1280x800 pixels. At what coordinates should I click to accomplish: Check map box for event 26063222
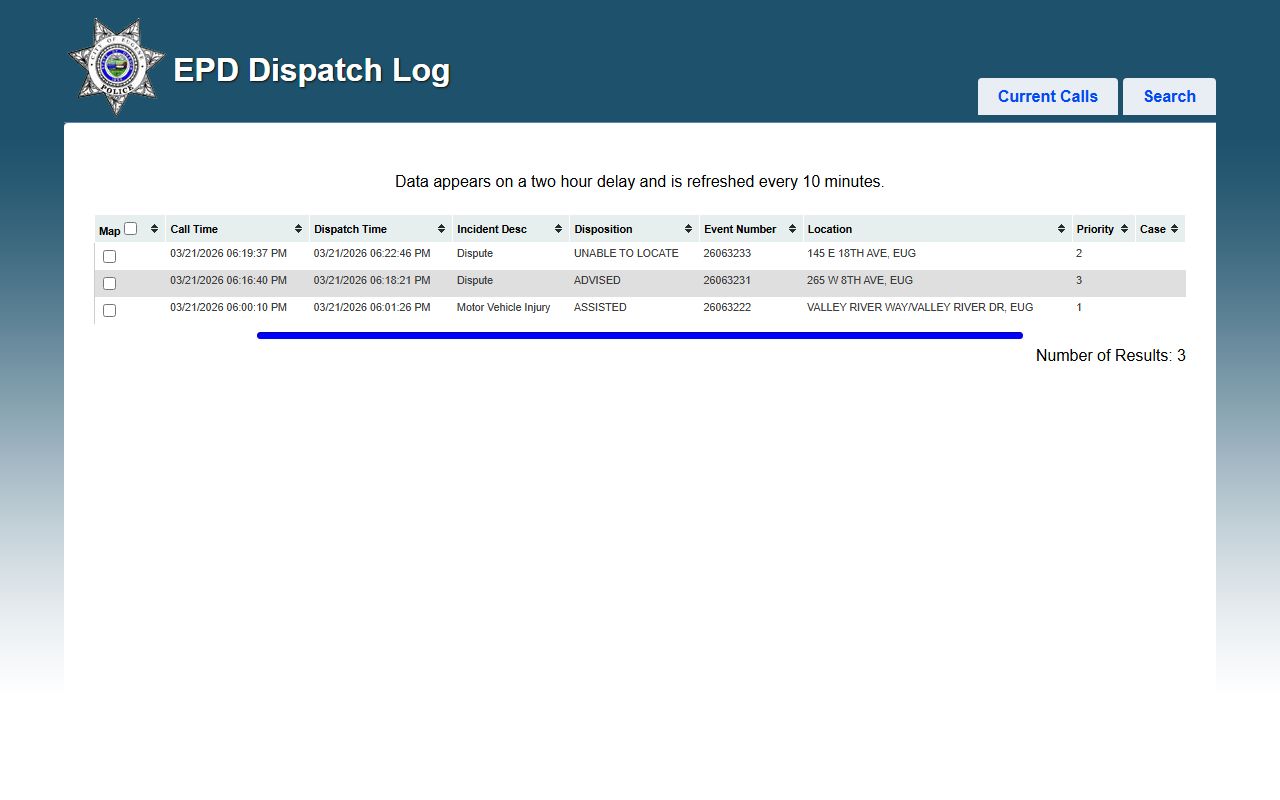(109, 310)
